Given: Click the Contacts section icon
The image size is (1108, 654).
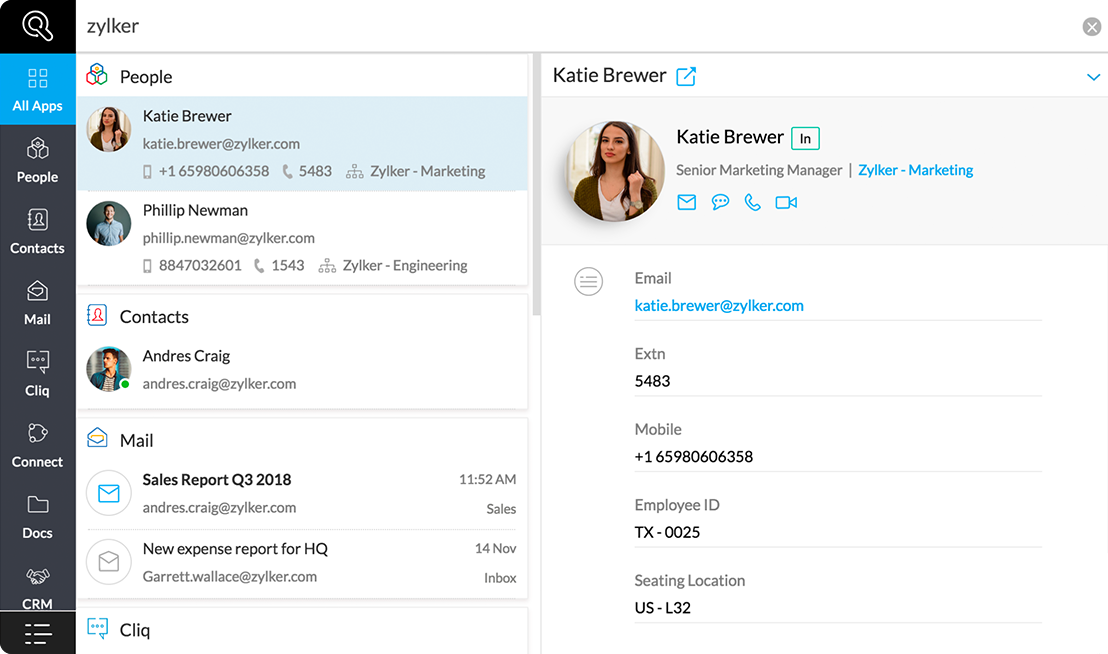Looking at the screenshot, I should (97, 315).
